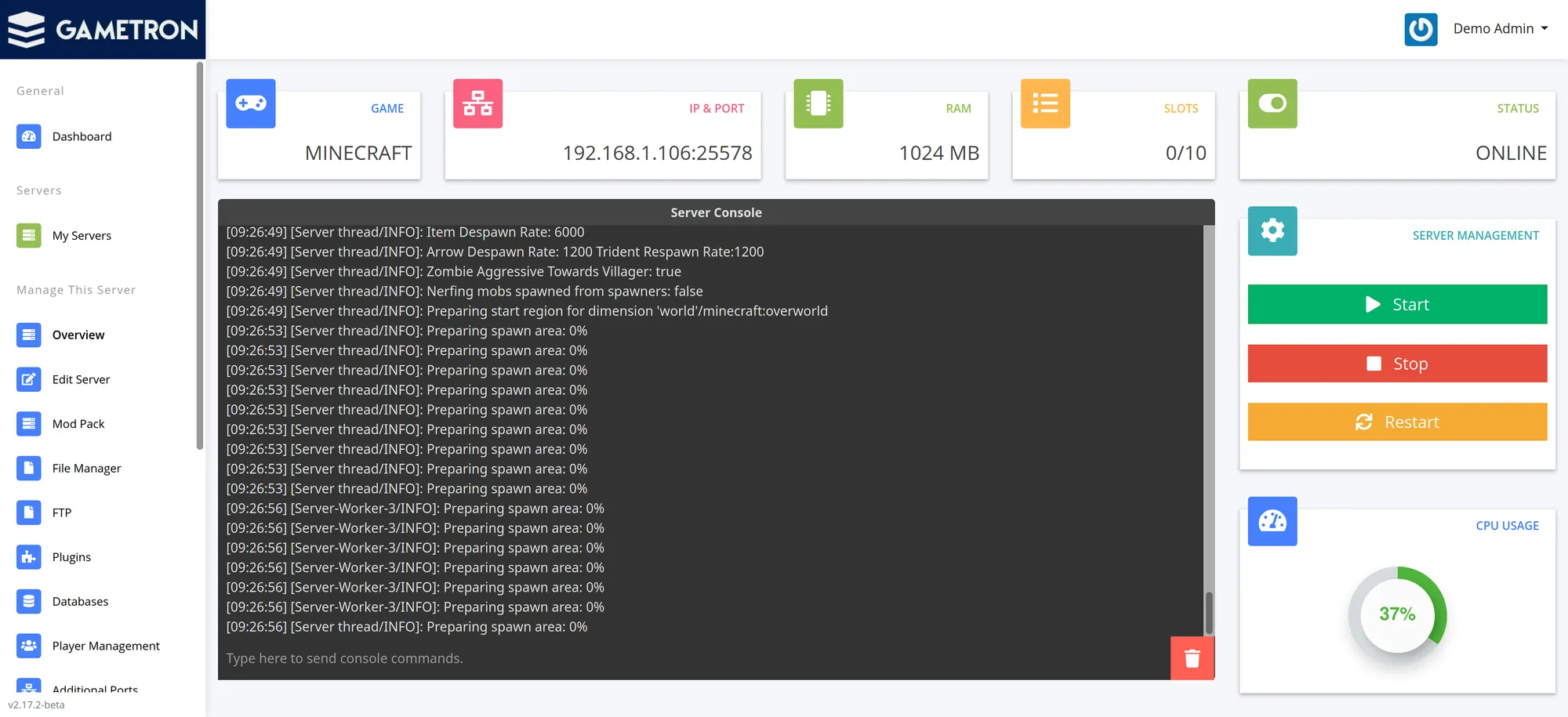Click the CPU Usage gauge icon
Screen dimensions: 1568x717
point(1272,521)
